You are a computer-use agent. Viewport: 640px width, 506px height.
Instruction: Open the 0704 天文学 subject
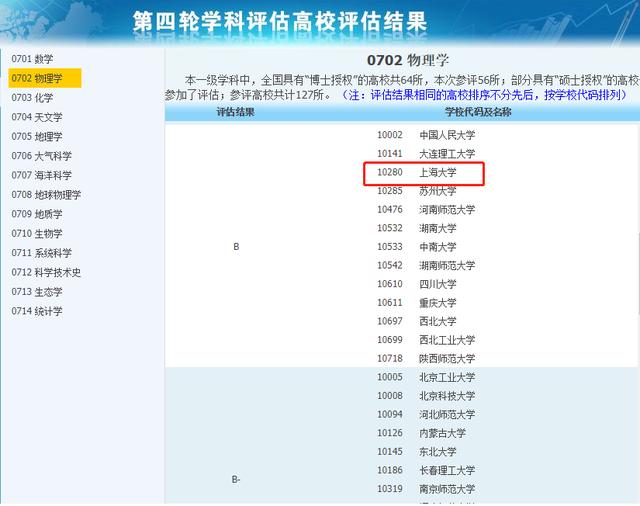tap(37, 117)
